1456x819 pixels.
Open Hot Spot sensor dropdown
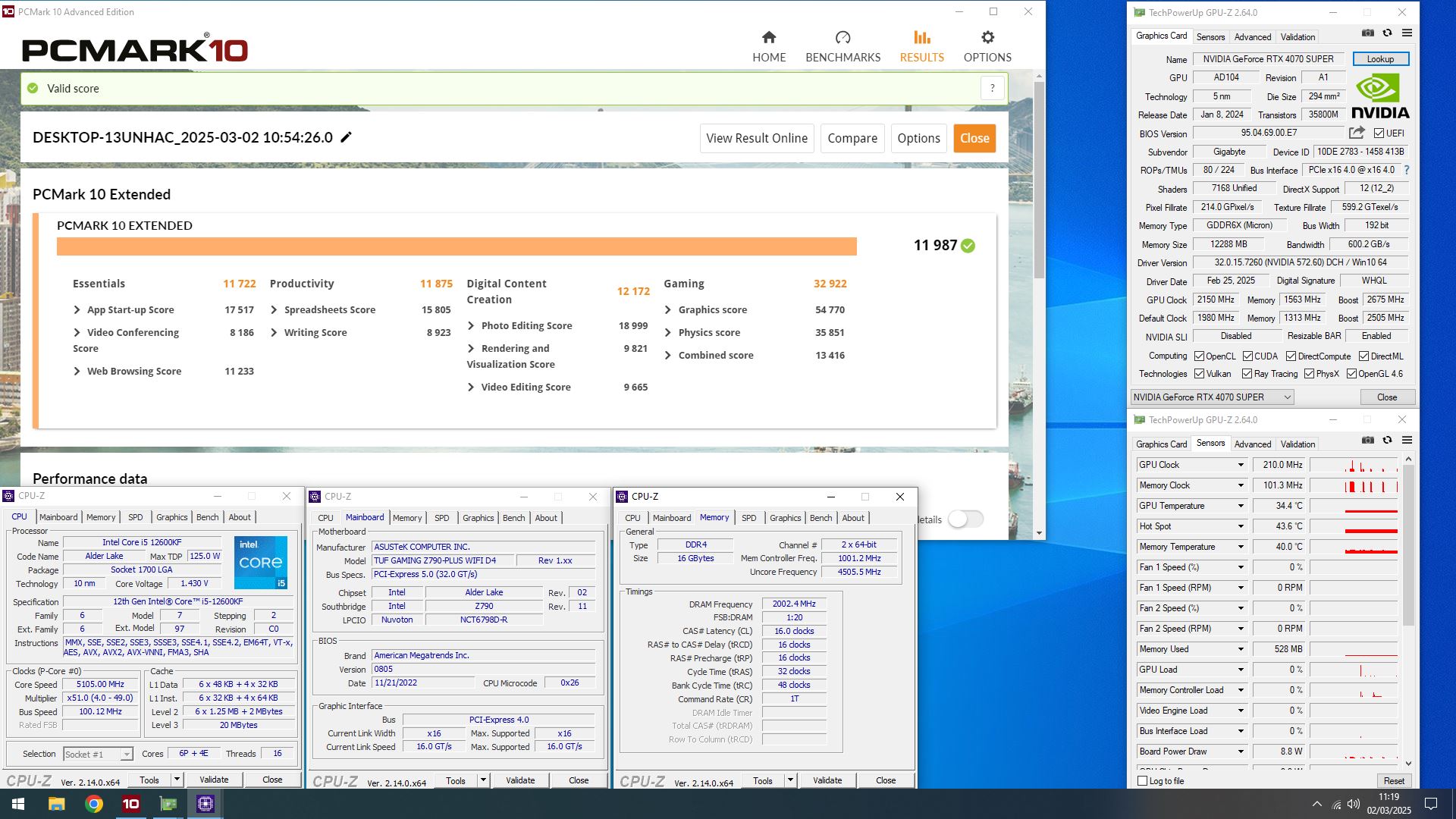point(1241,526)
